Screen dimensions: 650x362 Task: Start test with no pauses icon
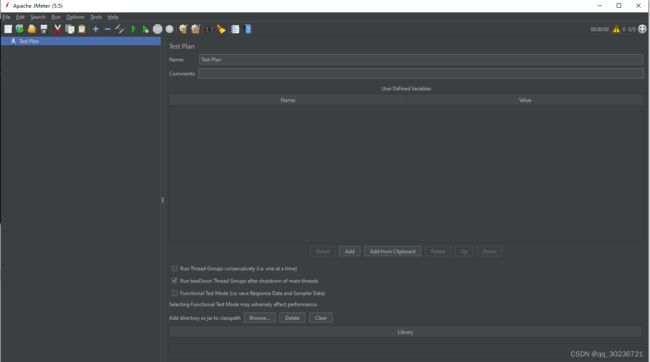[x=145, y=29]
